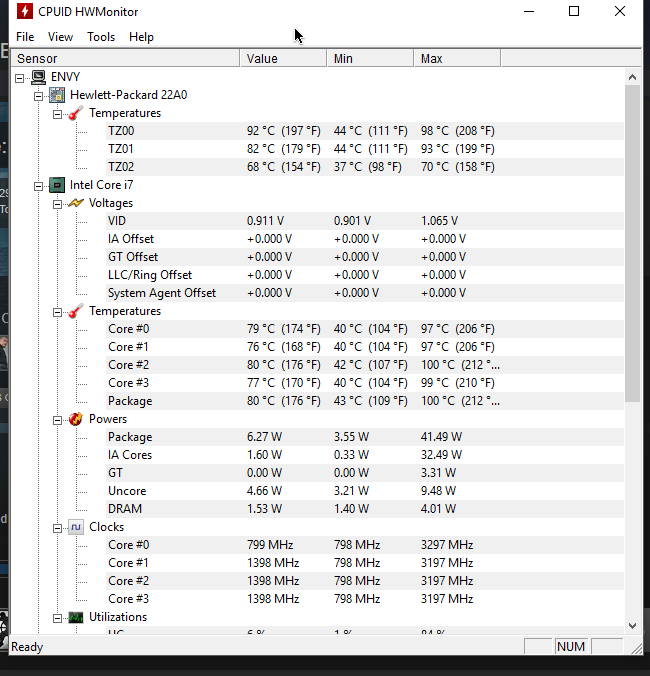Select Package under Powers
The width and height of the screenshot is (650, 676).
coord(365,437)
